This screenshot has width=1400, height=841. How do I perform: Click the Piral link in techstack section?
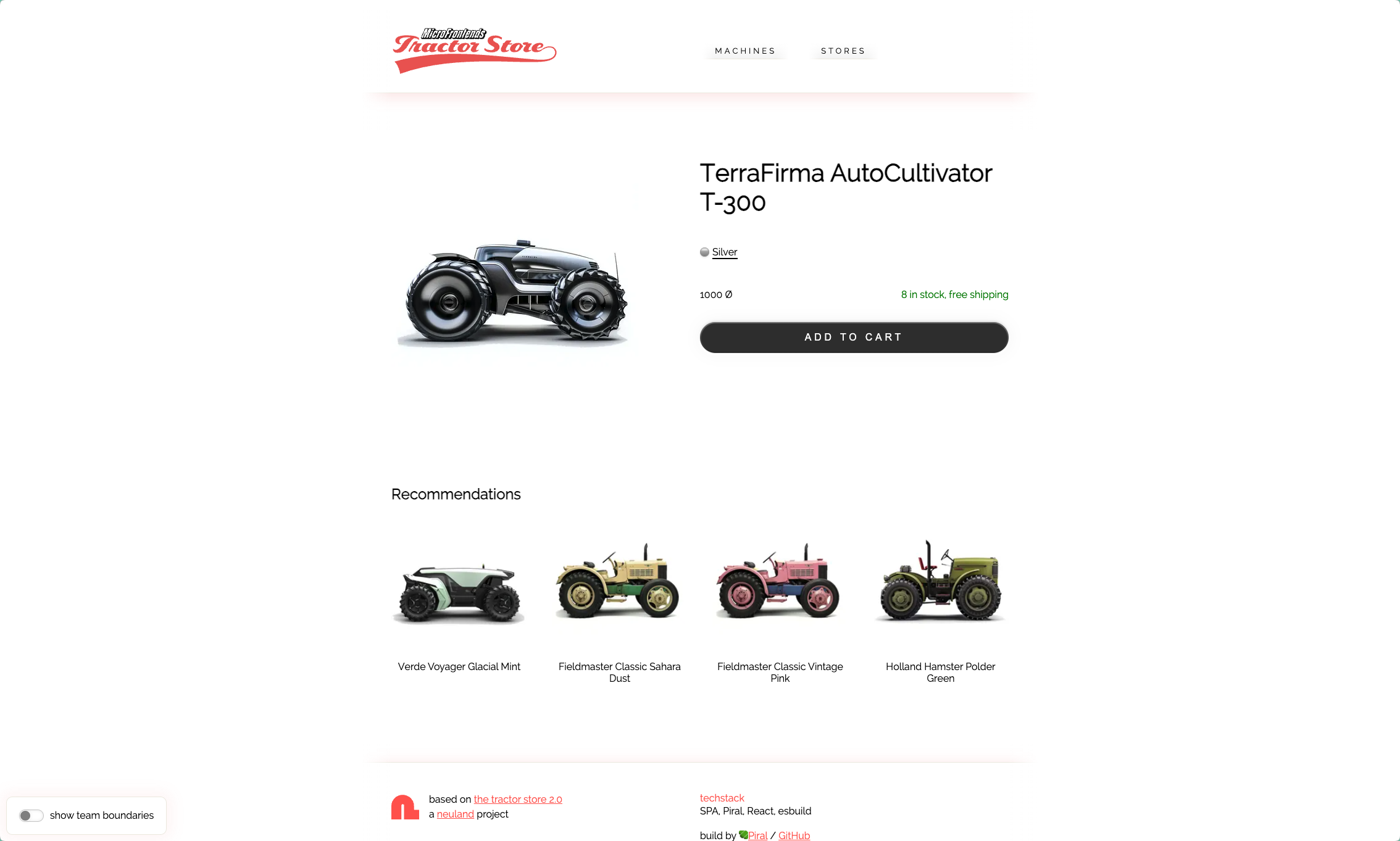(x=757, y=836)
